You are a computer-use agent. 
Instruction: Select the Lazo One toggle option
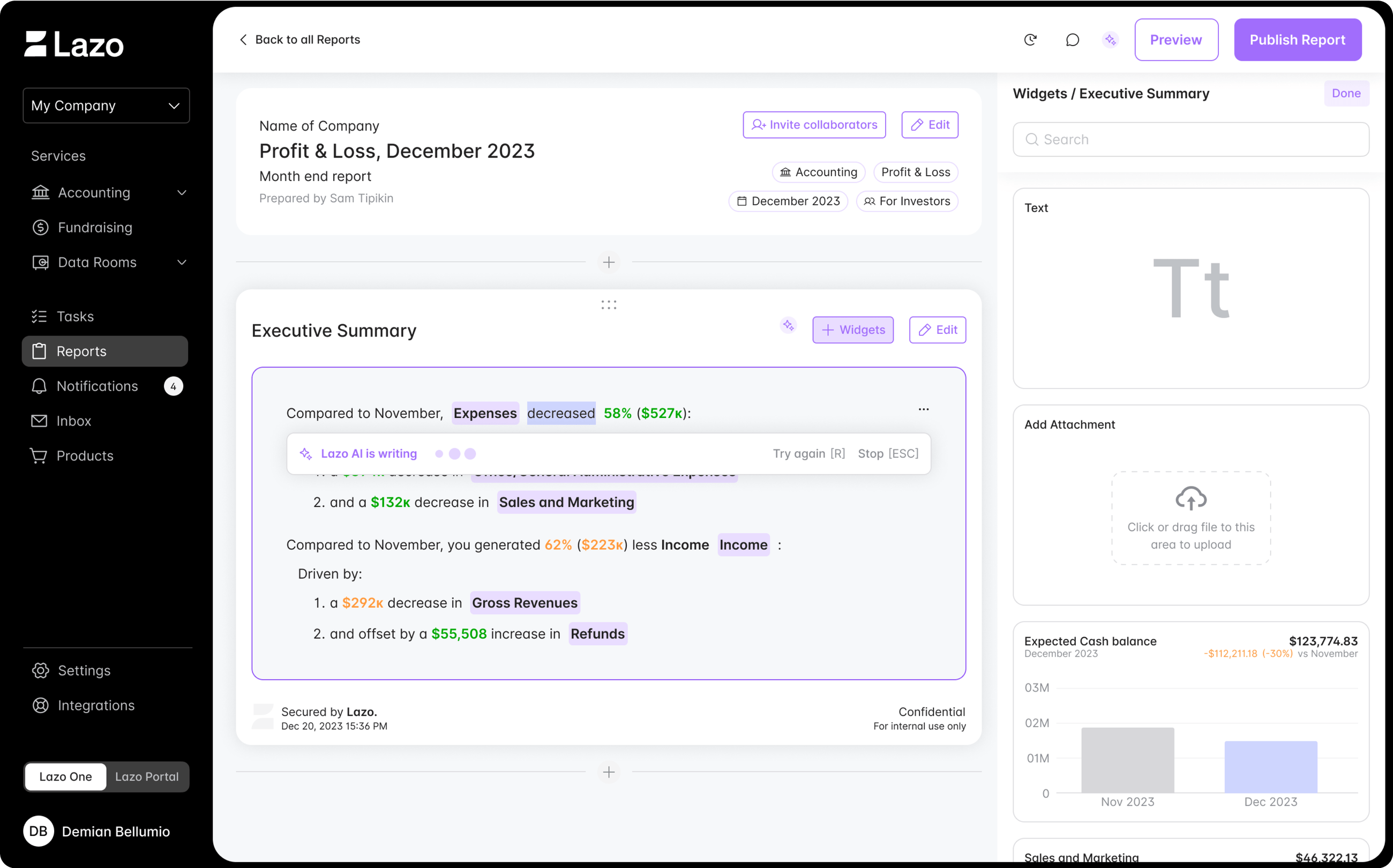65,777
